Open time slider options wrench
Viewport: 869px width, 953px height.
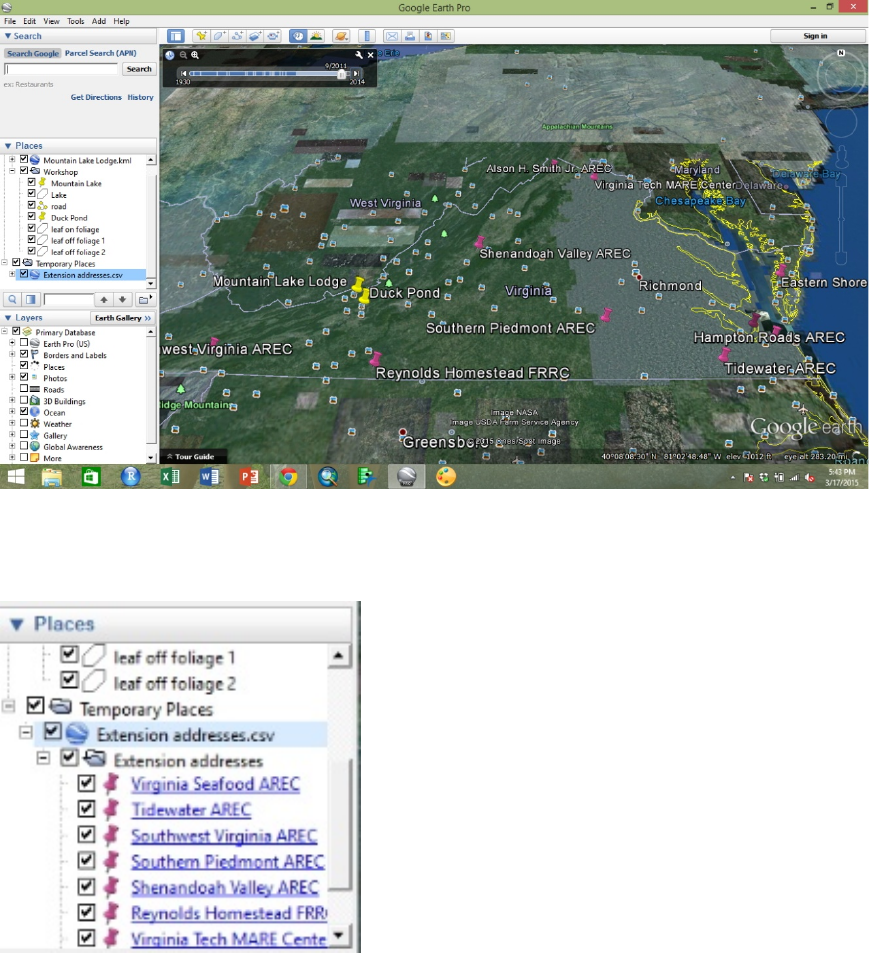pos(359,55)
